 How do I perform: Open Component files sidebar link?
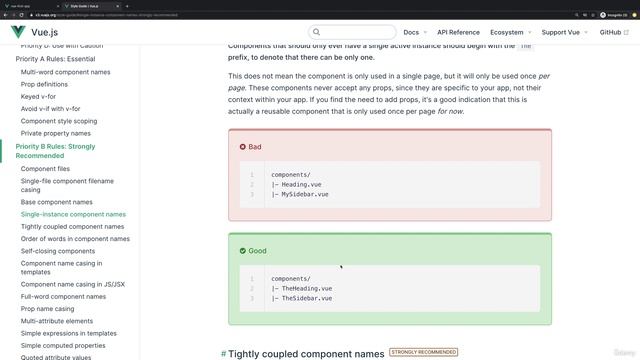(45, 169)
